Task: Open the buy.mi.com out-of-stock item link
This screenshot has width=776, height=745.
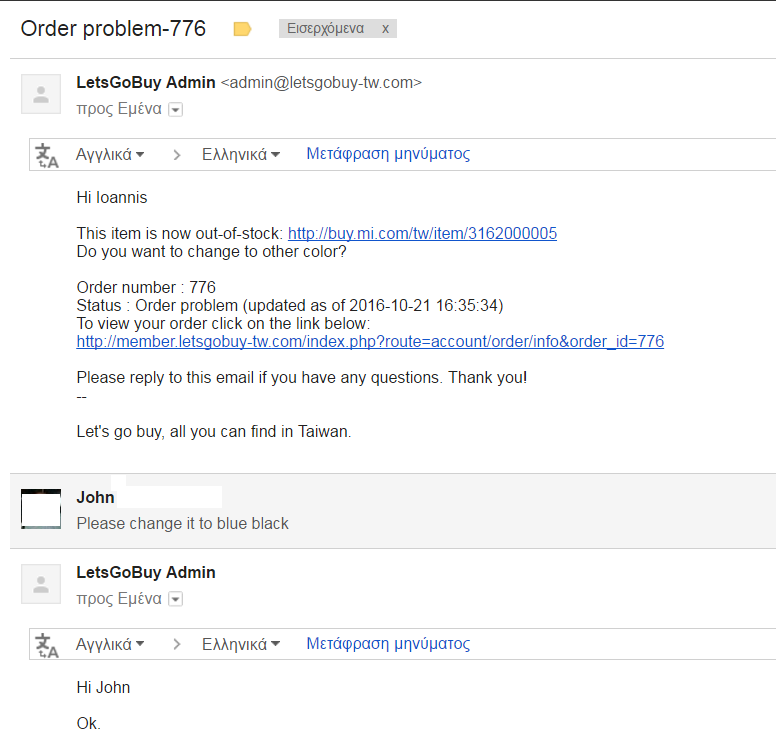Action: pos(422,234)
